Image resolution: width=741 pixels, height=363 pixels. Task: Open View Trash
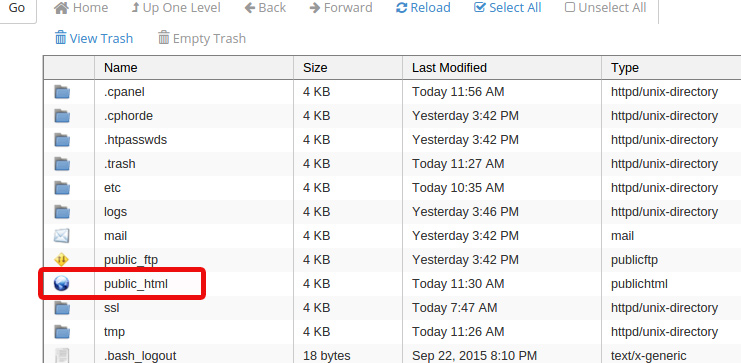point(94,38)
